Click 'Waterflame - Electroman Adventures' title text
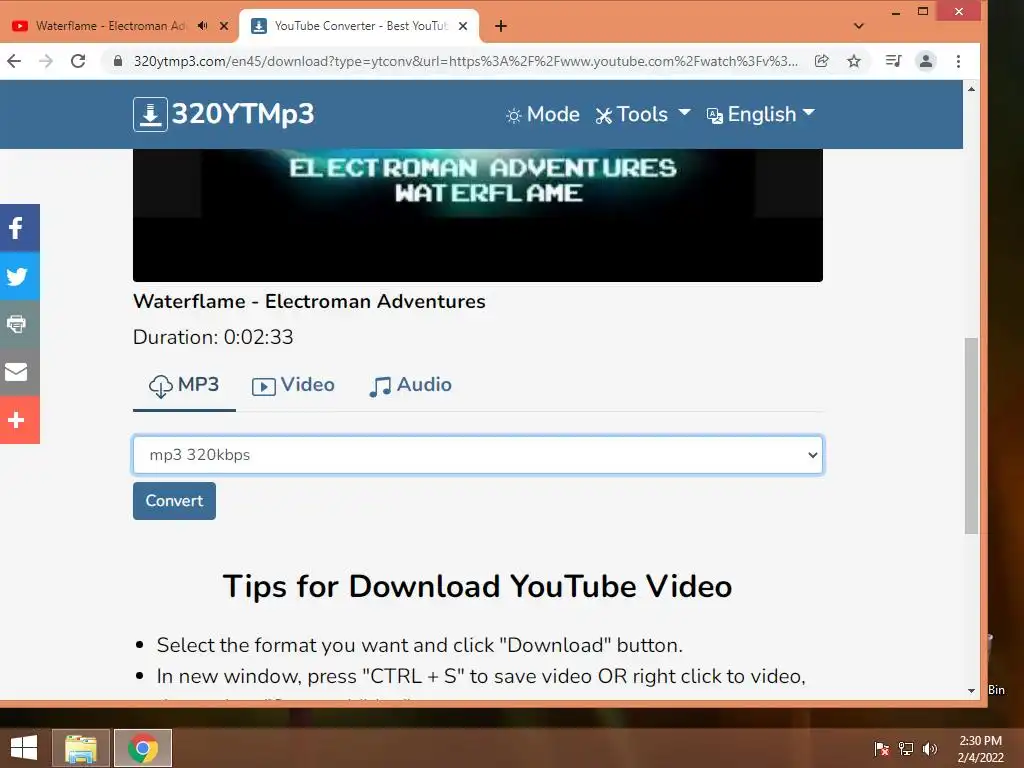The height and width of the screenshot is (768, 1024). point(310,301)
